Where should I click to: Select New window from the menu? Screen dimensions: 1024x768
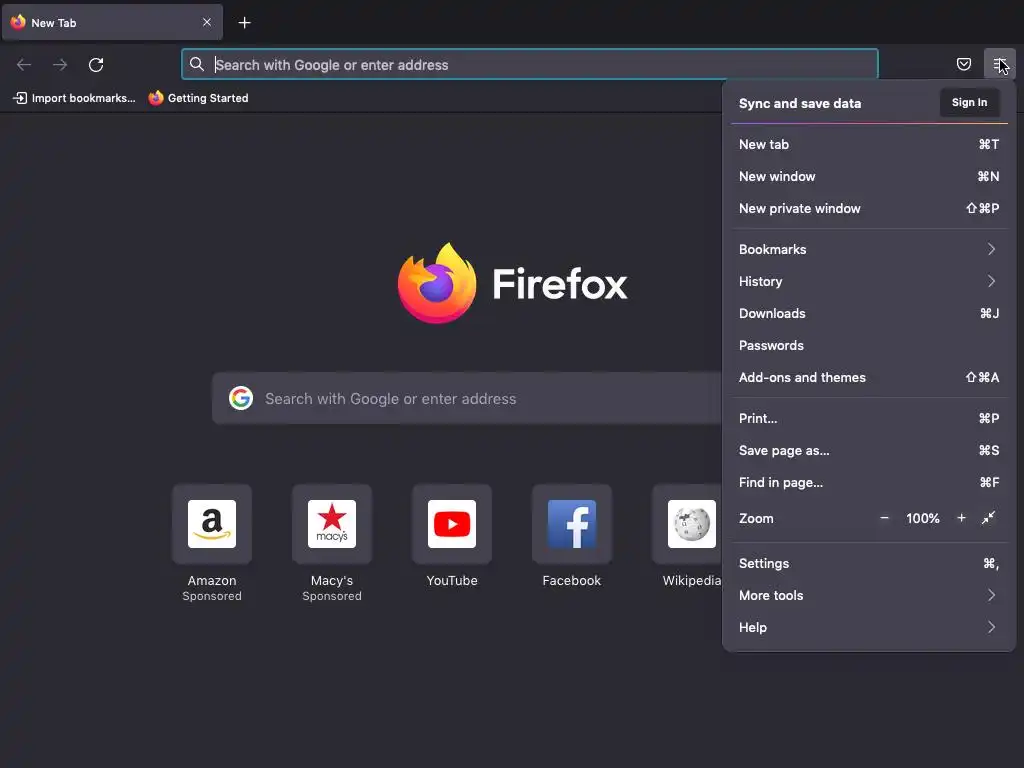(869, 176)
